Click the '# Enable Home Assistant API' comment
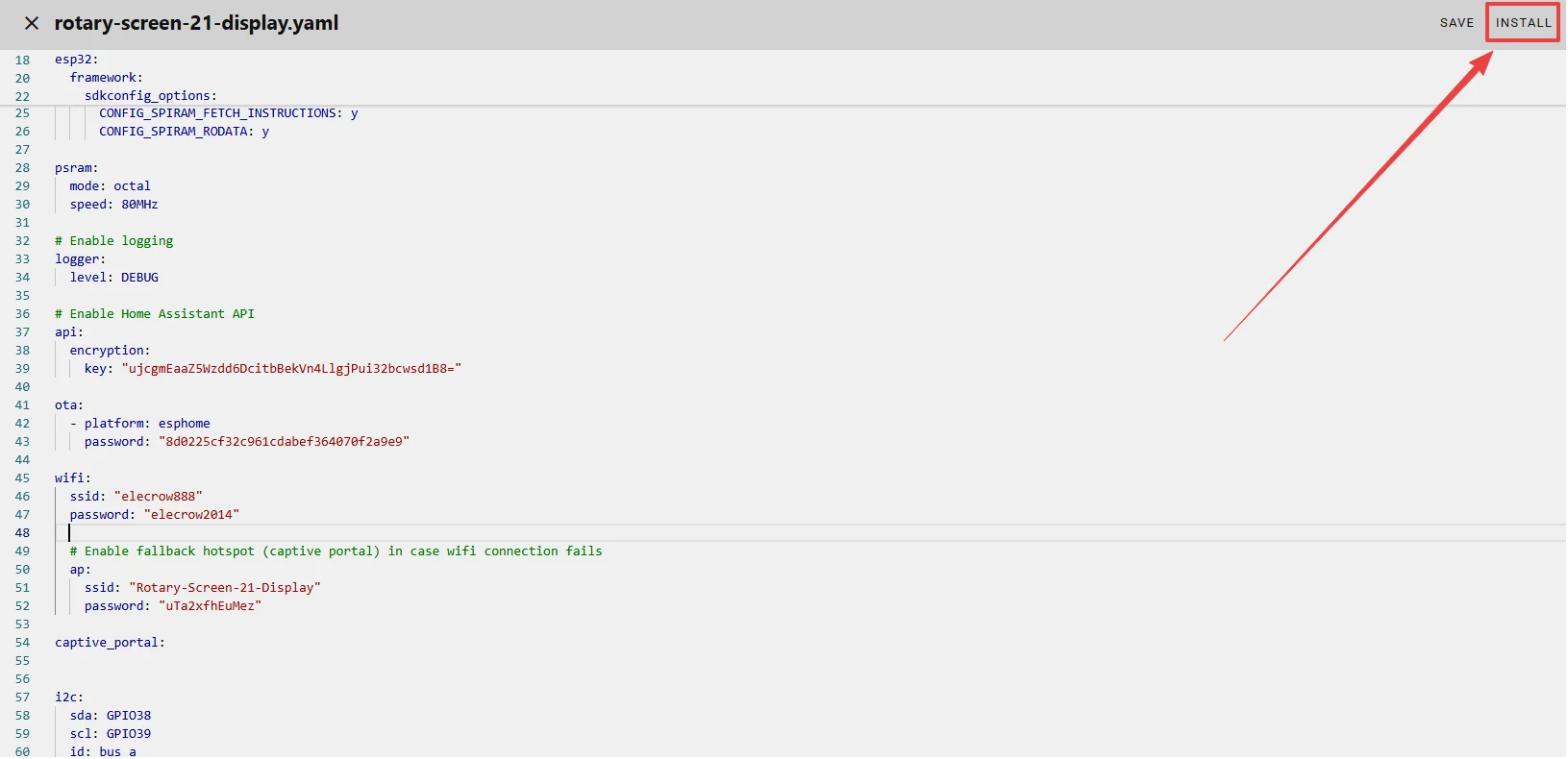 pos(155,314)
